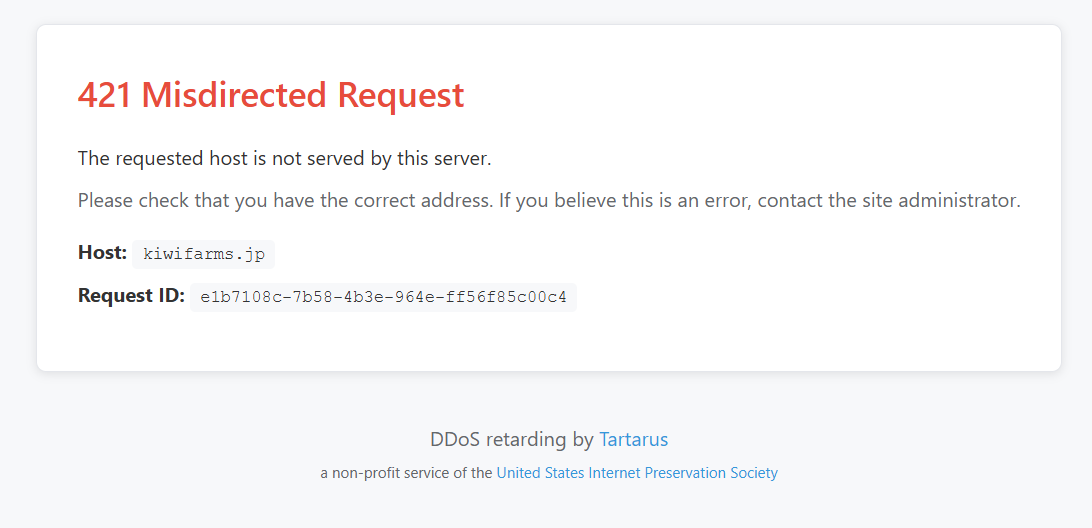Open United States Internet Preservation Society link
This screenshot has width=1092, height=528.
[x=636, y=473]
